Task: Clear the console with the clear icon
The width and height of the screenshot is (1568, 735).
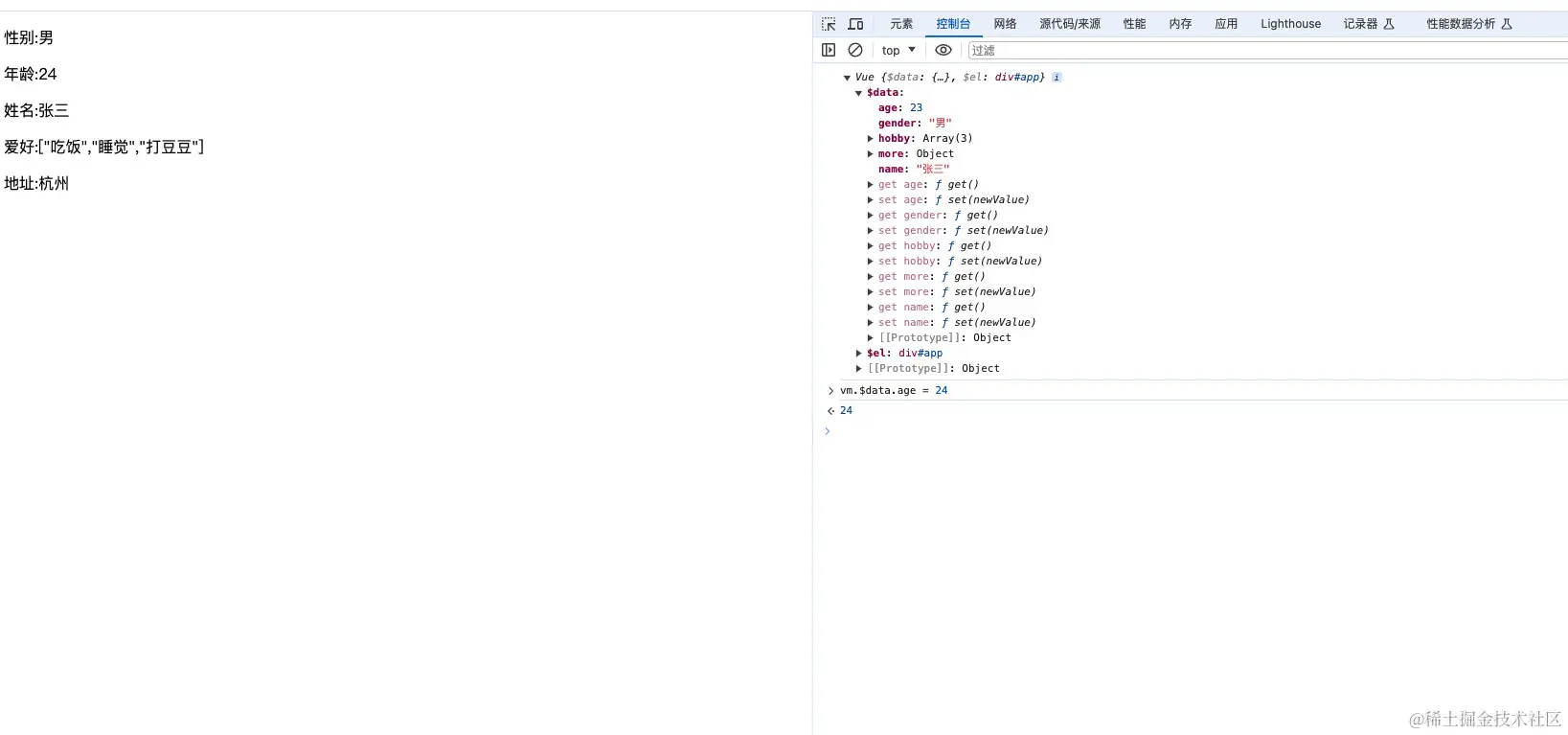Action: [x=855, y=50]
